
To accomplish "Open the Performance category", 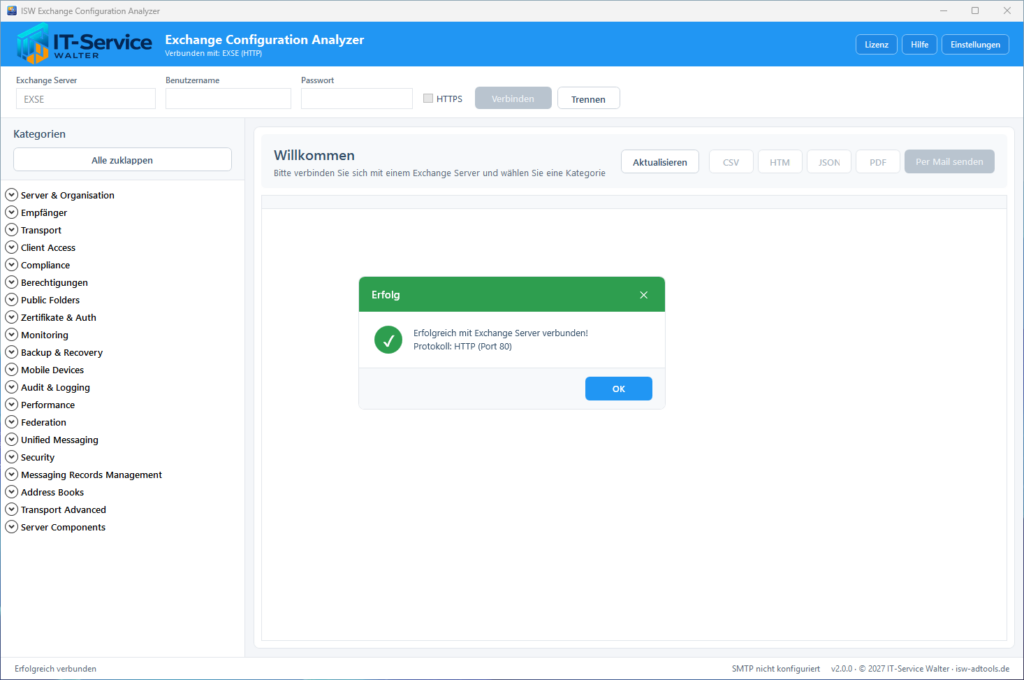I will [x=48, y=405].
